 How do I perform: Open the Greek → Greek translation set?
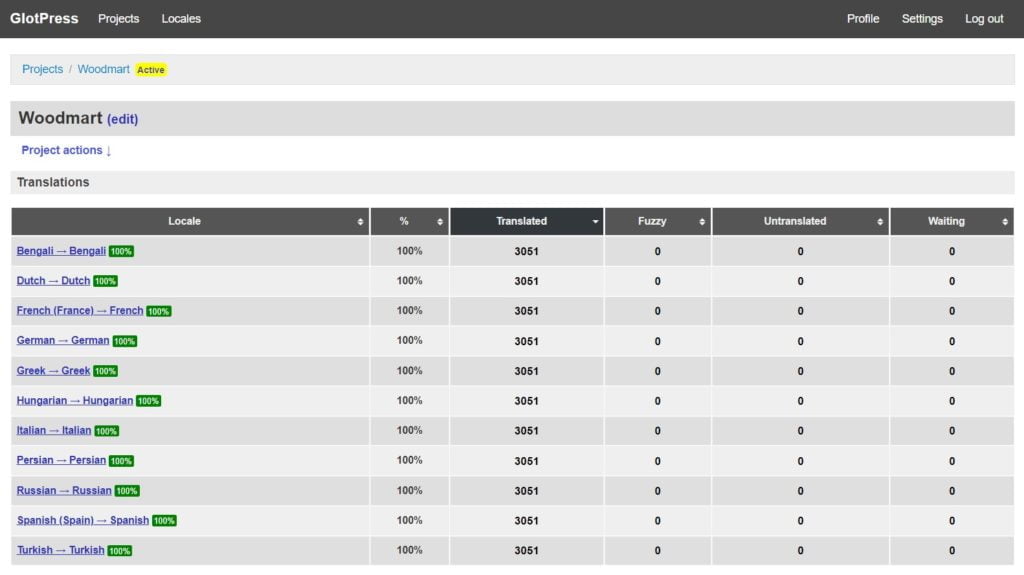click(x=53, y=370)
